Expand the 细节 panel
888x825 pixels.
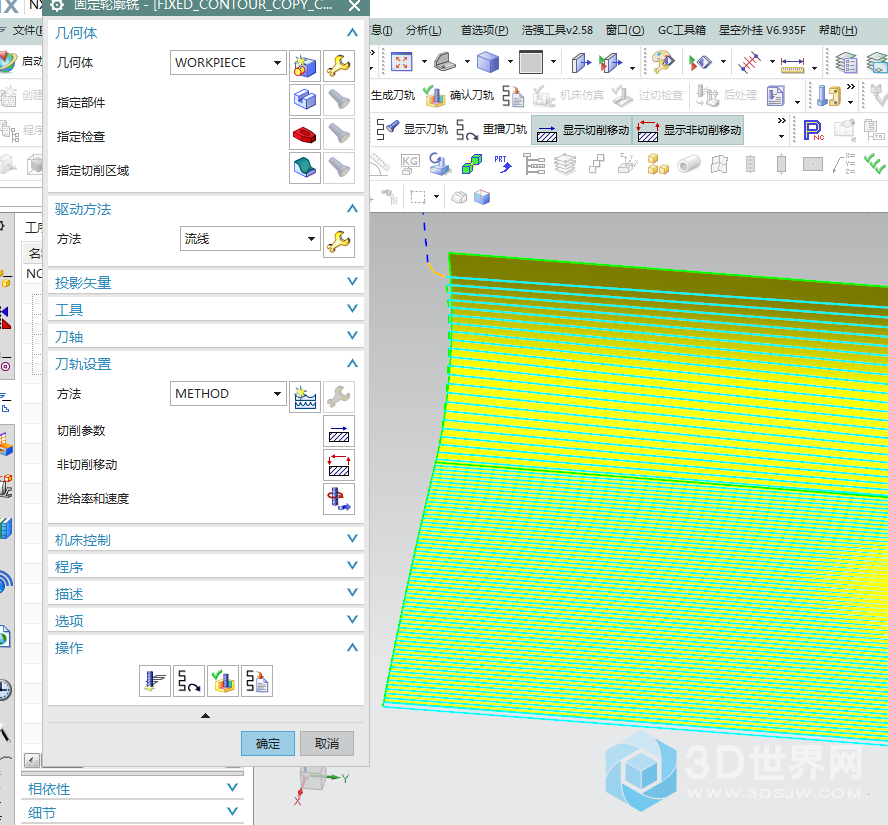point(232,811)
